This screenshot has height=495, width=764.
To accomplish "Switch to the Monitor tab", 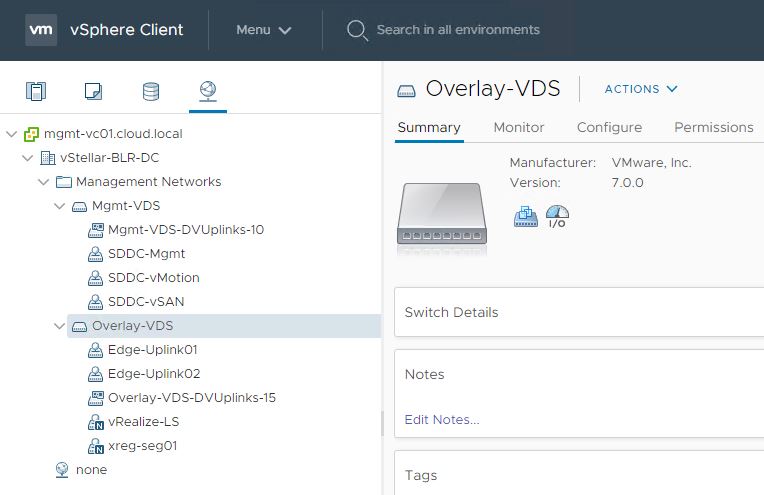I will (x=519, y=127).
